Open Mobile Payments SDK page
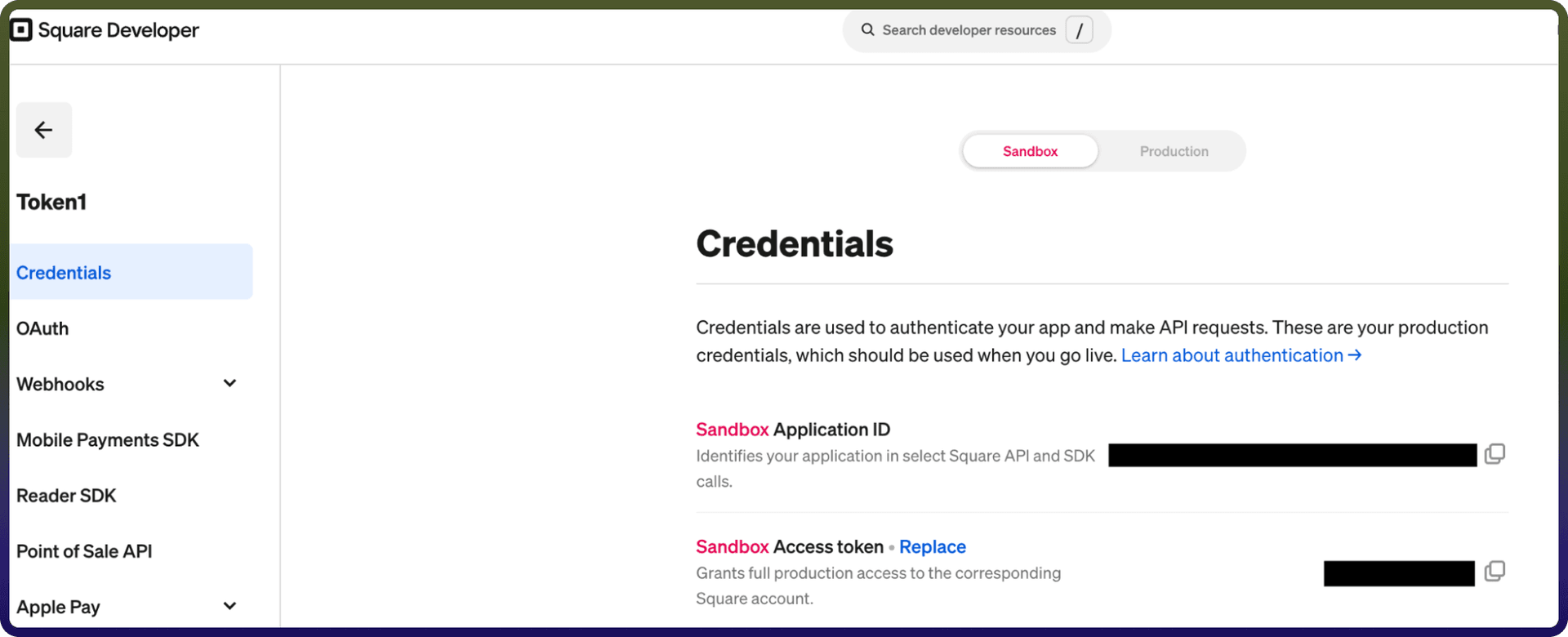This screenshot has width=1568, height=637. (108, 439)
